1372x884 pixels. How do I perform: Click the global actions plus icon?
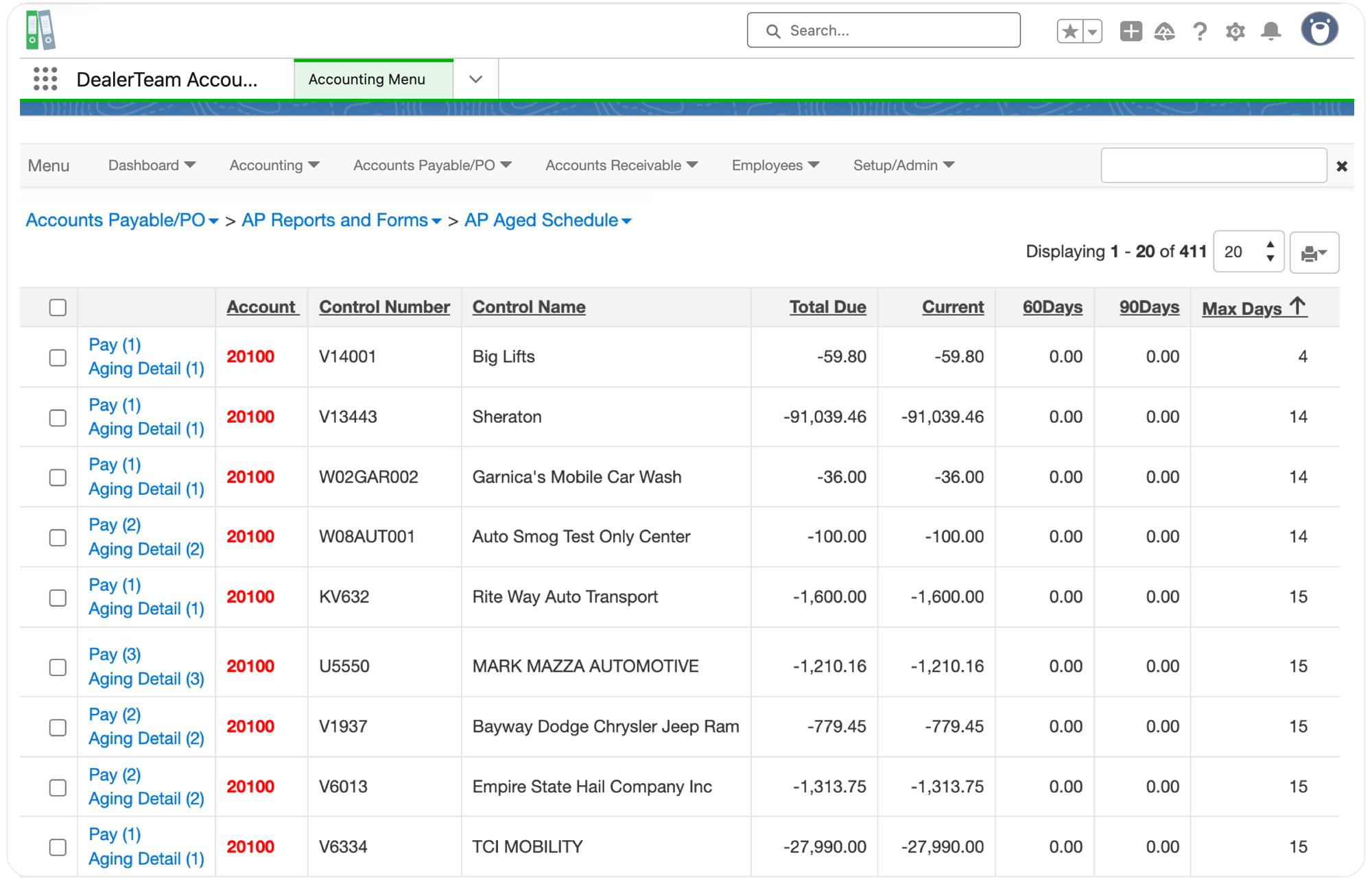click(1131, 31)
